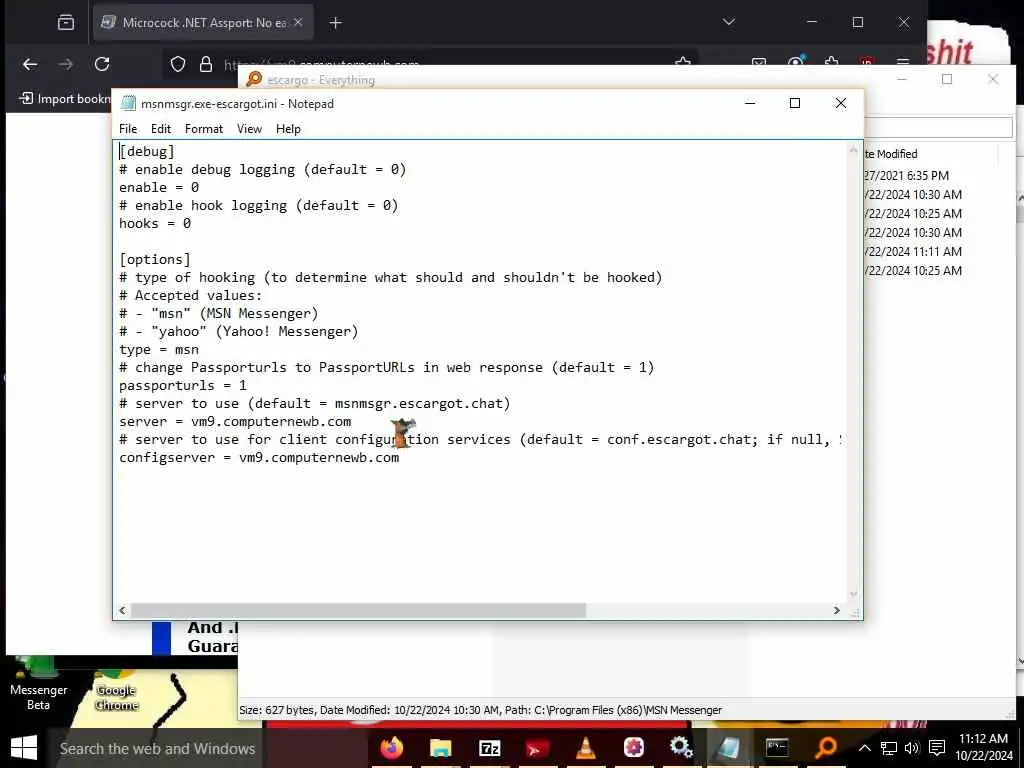Screen dimensions: 1024x768
Task: Open Firefox hamburger menu
Action: click(903, 63)
